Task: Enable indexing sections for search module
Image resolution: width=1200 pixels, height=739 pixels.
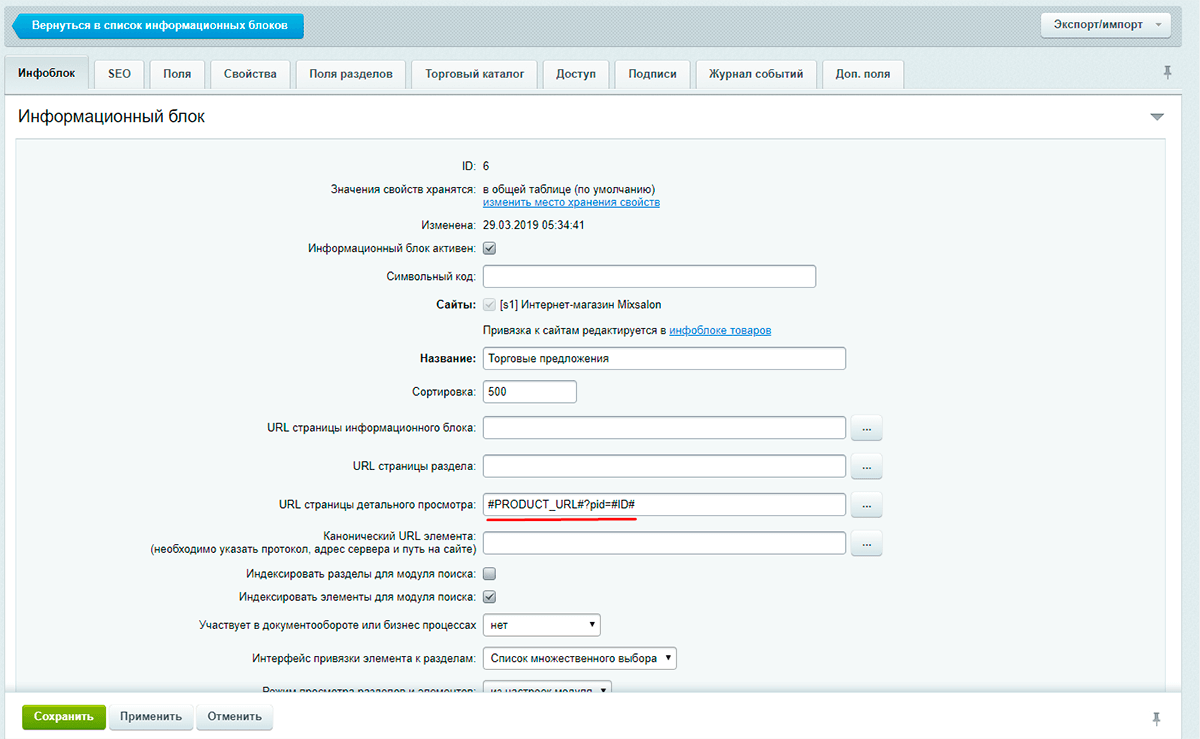Action: 490,574
